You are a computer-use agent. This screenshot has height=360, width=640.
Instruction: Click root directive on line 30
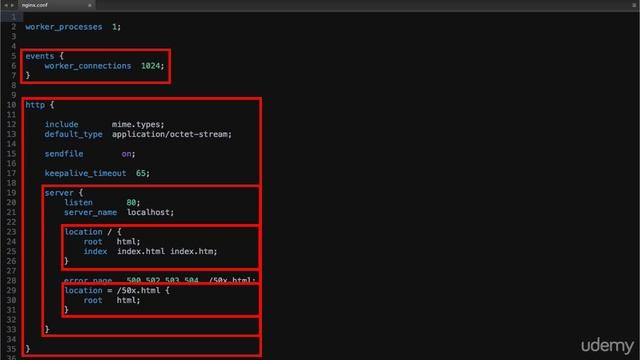pyautogui.click(x=93, y=300)
